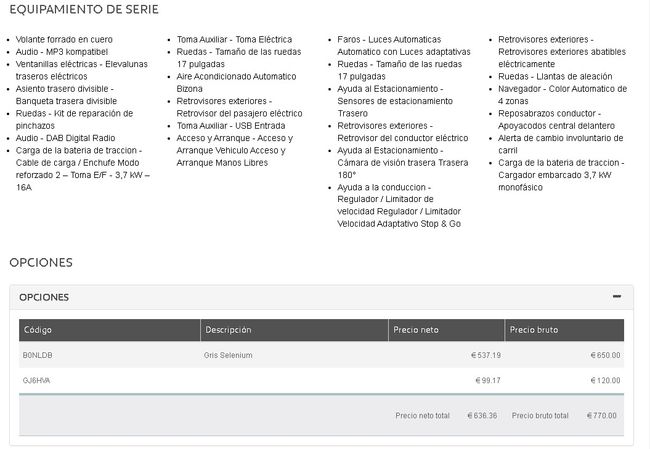The height and width of the screenshot is (449, 650).
Task: Click the Precio bruto column header
Action: (x=534, y=330)
